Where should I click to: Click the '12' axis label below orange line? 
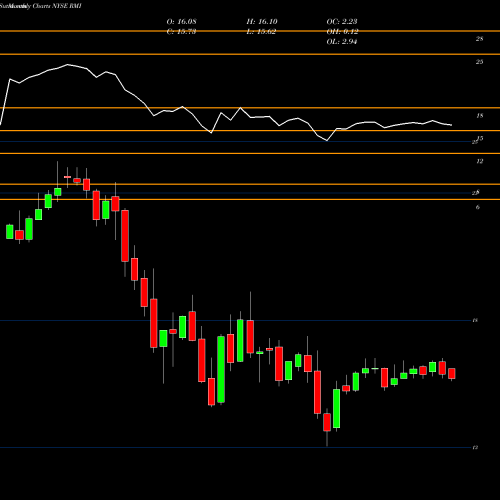(x=479, y=161)
